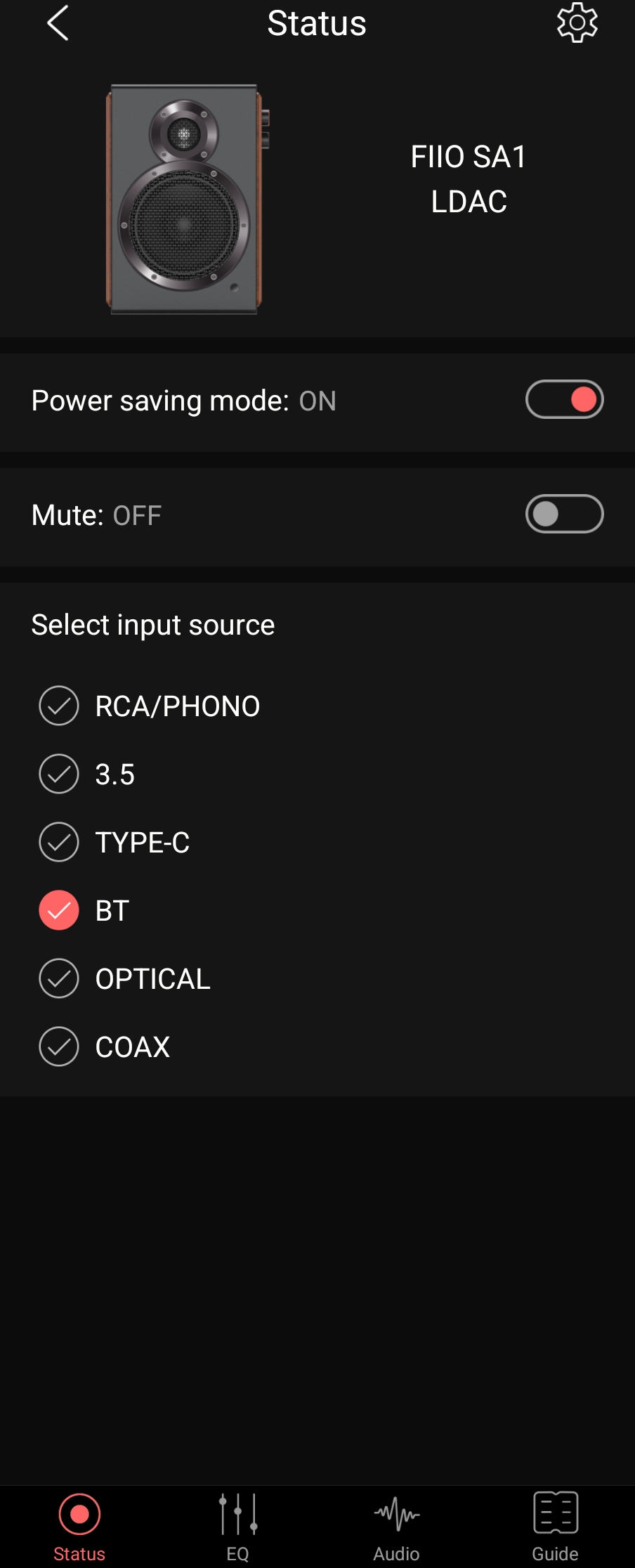The width and height of the screenshot is (635, 1568).
Task: Tap the Status record icon
Action: tap(79, 1514)
